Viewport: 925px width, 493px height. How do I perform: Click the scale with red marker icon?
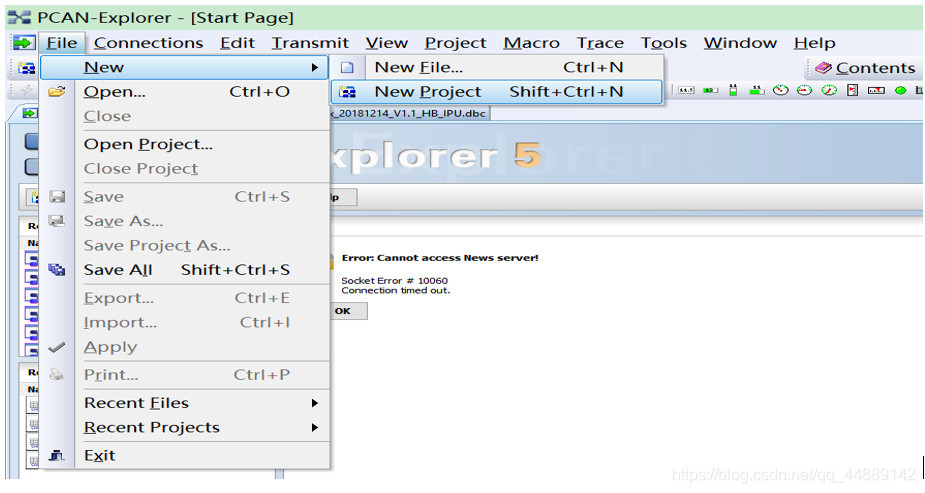click(876, 90)
